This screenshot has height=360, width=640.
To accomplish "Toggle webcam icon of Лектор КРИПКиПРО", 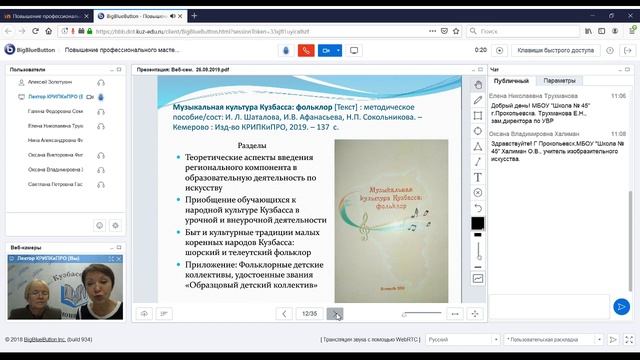I will point(90,97).
